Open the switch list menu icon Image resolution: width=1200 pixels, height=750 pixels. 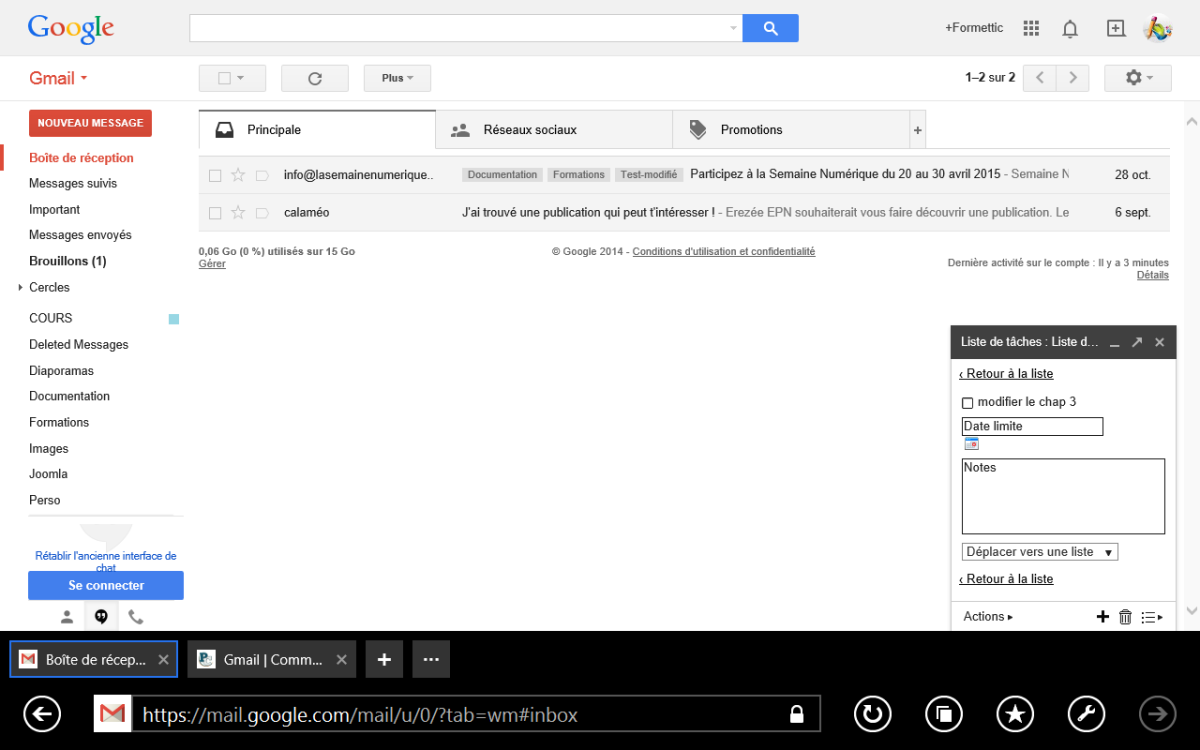click(x=1152, y=617)
